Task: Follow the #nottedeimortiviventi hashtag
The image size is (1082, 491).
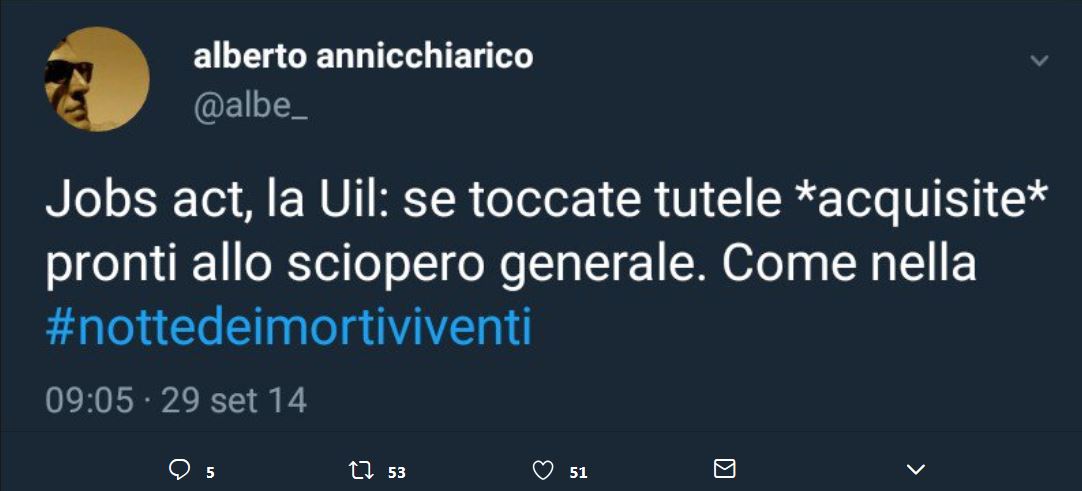Action: [288, 330]
